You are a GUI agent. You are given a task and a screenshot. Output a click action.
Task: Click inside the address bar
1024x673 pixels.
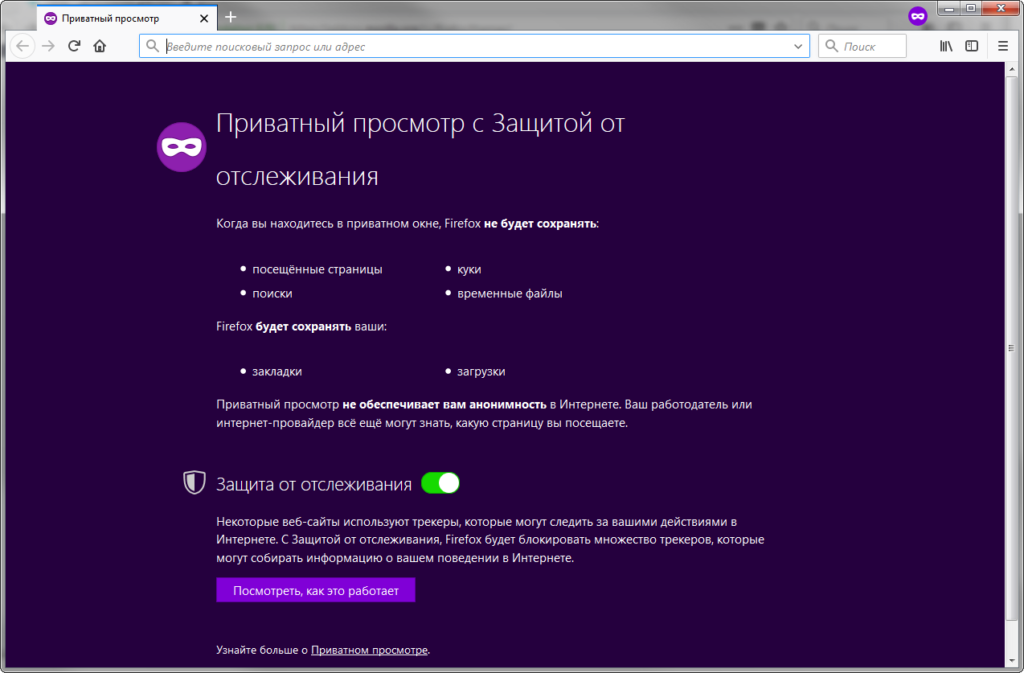point(450,45)
